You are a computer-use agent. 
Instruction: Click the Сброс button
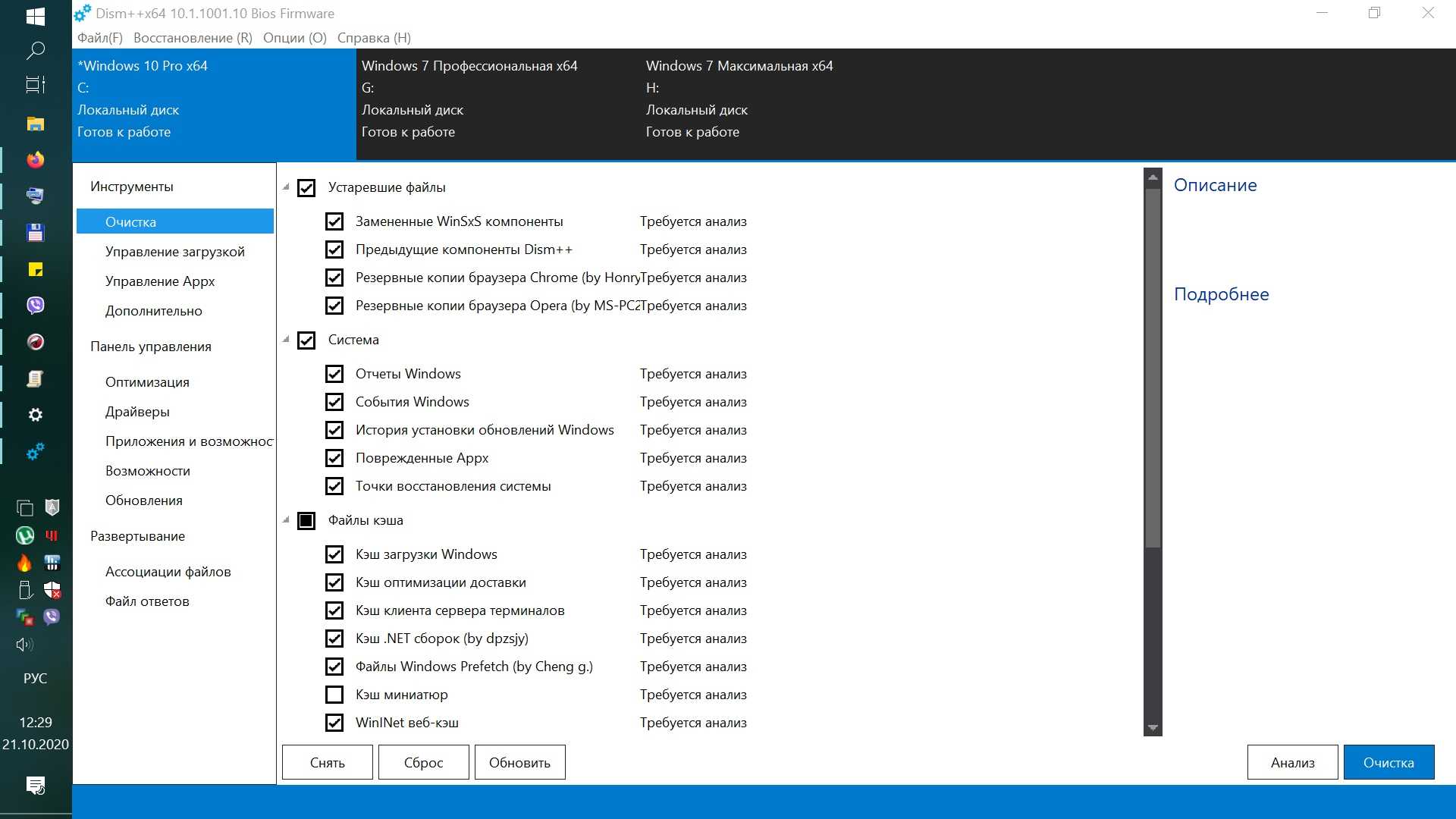pos(423,762)
